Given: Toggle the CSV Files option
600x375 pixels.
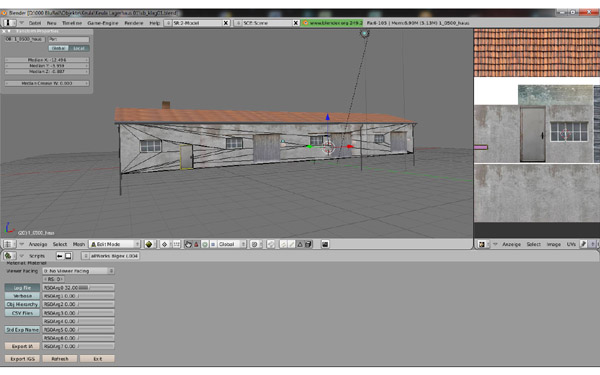Looking at the screenshot, I should point(22,313).
